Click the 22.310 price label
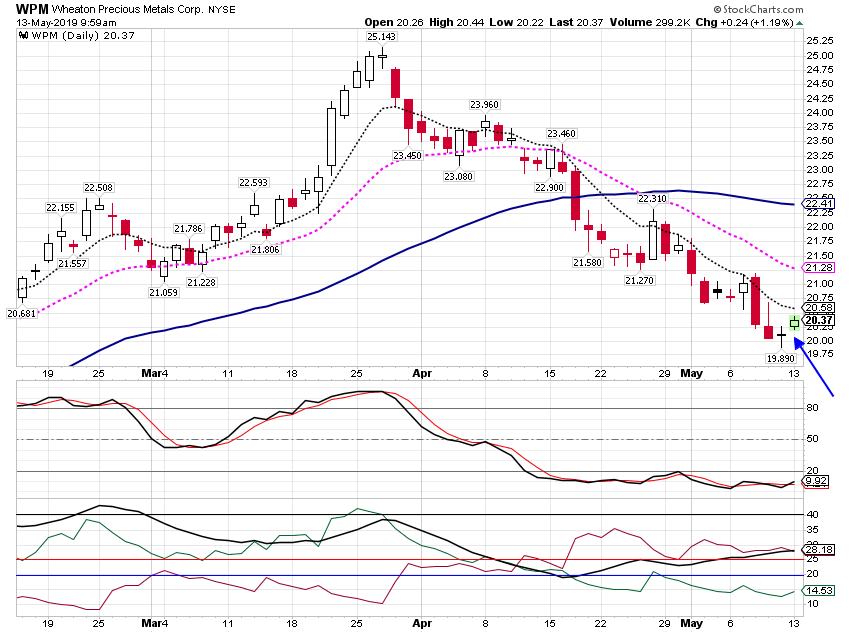The height and width of the screenshot is (633, 850). click(652, 198)
